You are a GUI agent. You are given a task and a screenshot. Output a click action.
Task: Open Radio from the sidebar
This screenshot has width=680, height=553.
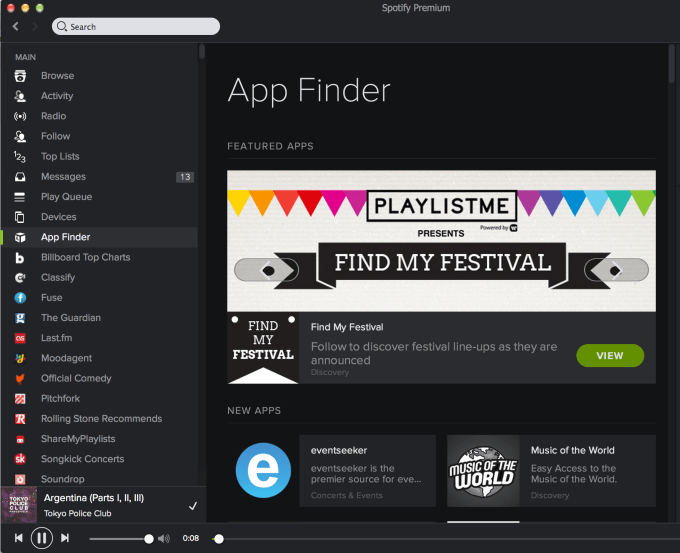tap(53, 116)
